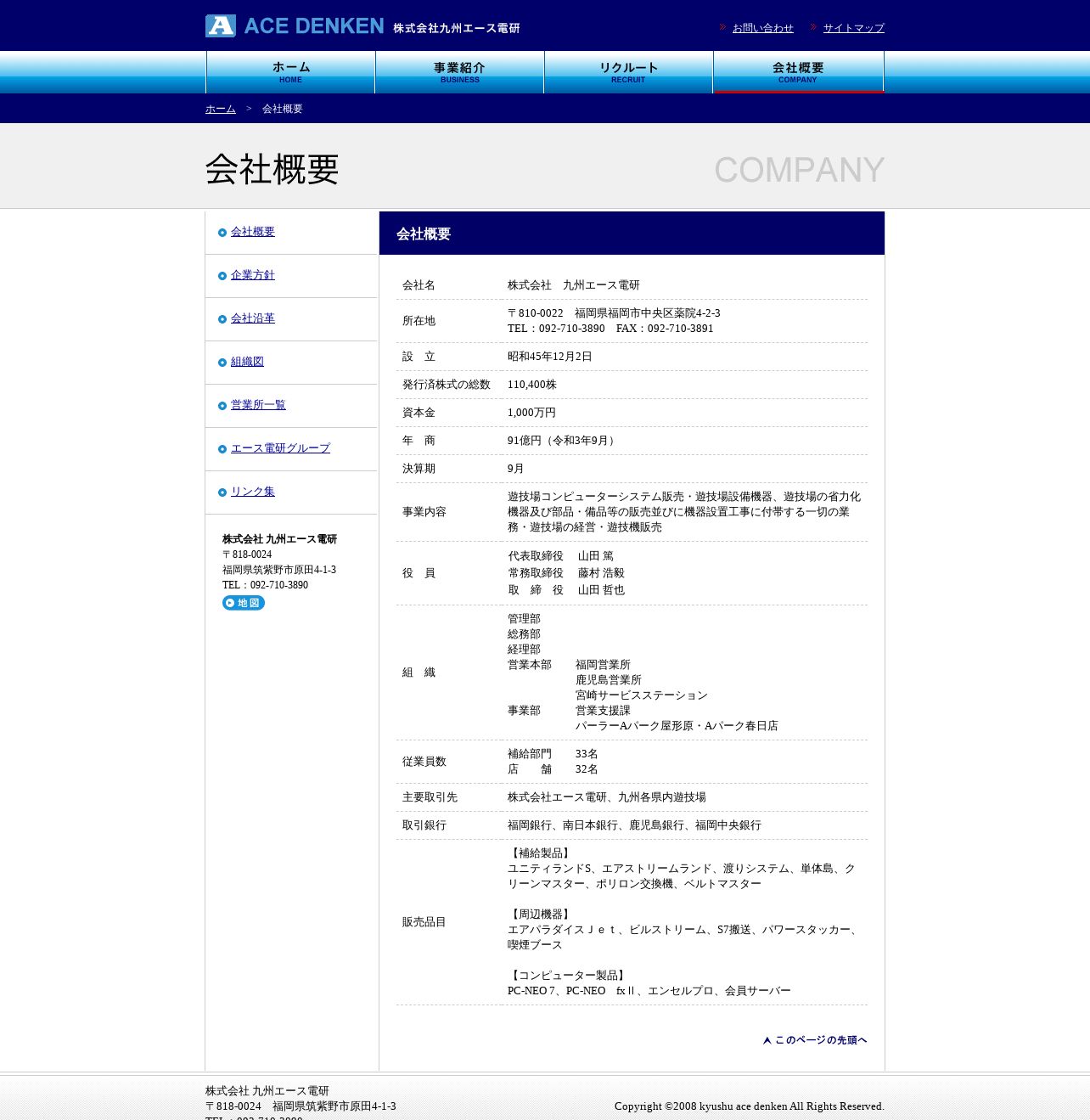
Task: Open the 事業紹介 BUSINESS navigation tab
Action: tap(459, 72)
